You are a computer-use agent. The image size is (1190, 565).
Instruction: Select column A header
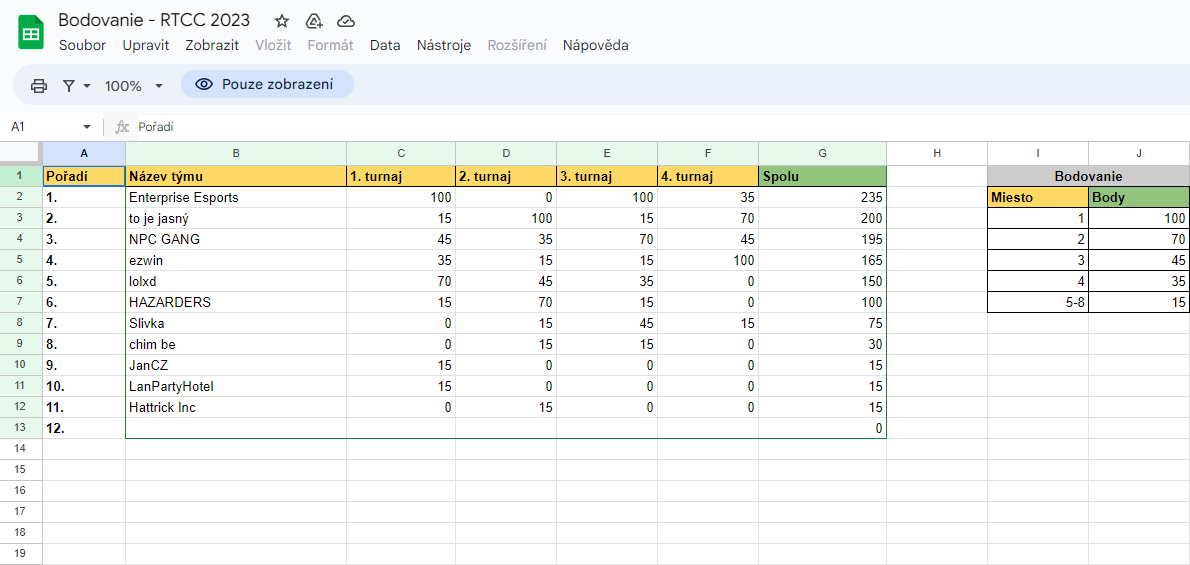[x=84, y=153]
